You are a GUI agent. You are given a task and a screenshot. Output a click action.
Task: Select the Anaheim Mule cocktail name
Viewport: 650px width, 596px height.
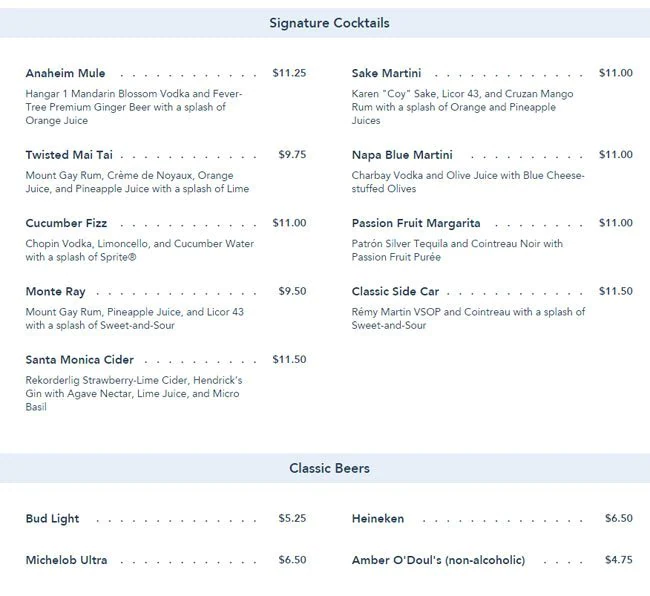tap(65, 73)
